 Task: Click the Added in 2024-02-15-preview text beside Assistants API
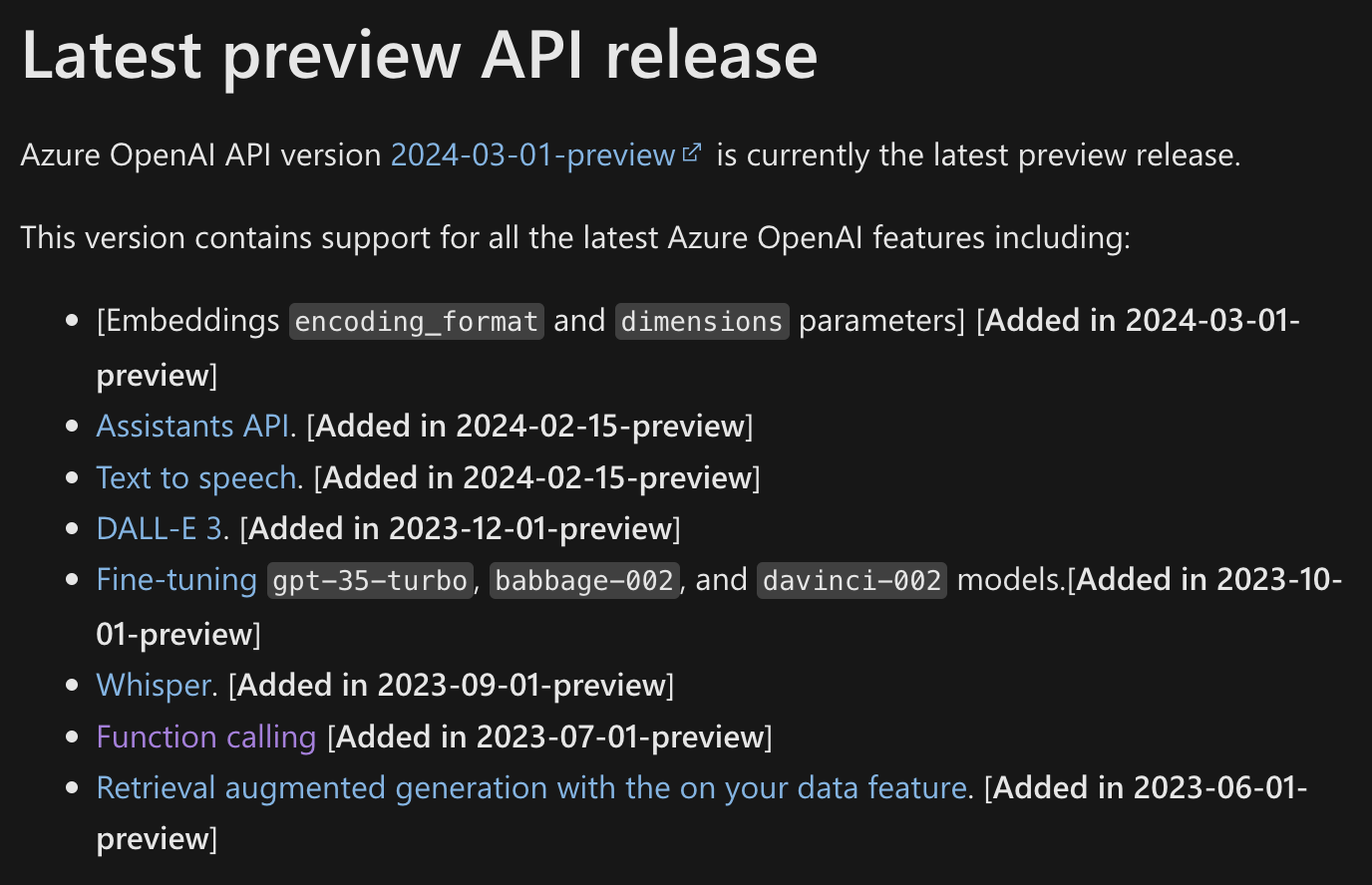click(x=530, y=427)
